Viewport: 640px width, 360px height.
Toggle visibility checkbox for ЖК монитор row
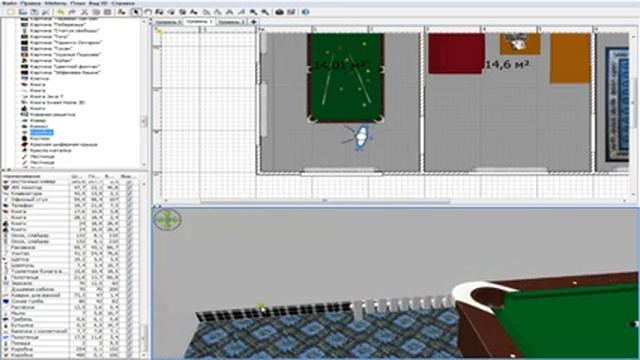129,188
